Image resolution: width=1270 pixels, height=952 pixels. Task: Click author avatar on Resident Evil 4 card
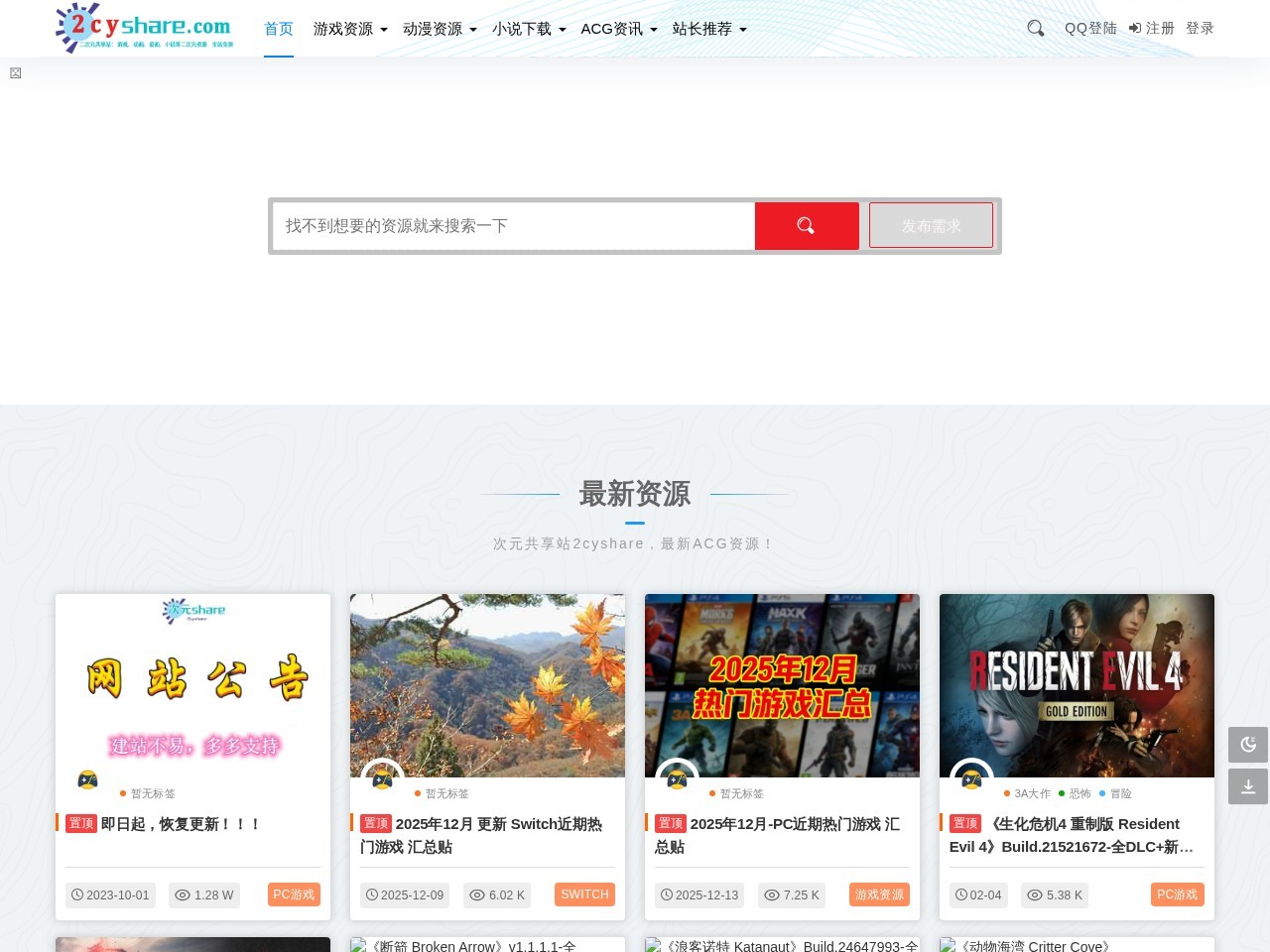coord(972,779)
